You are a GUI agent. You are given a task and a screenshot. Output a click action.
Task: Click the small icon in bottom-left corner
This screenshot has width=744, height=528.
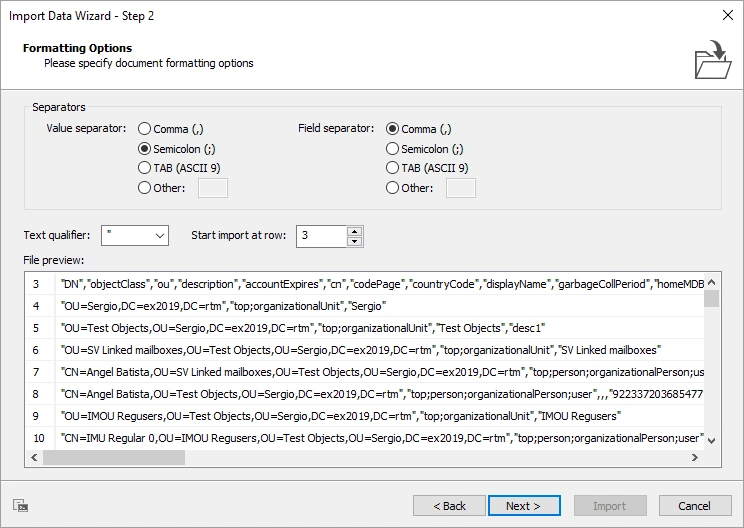coord(21,506)
